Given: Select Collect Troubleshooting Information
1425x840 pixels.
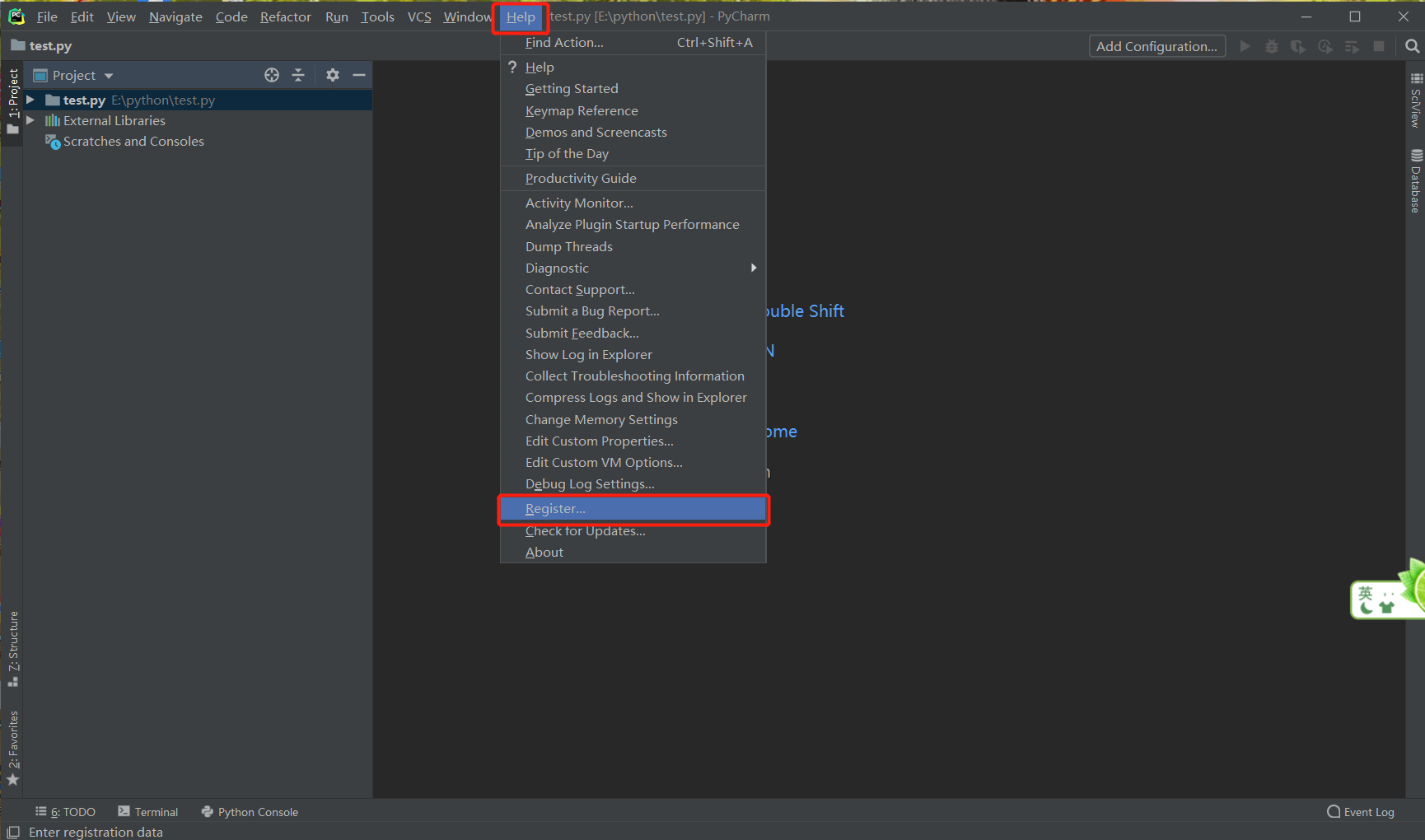Looking at the screenshot, I should click(x=633, y=376).
